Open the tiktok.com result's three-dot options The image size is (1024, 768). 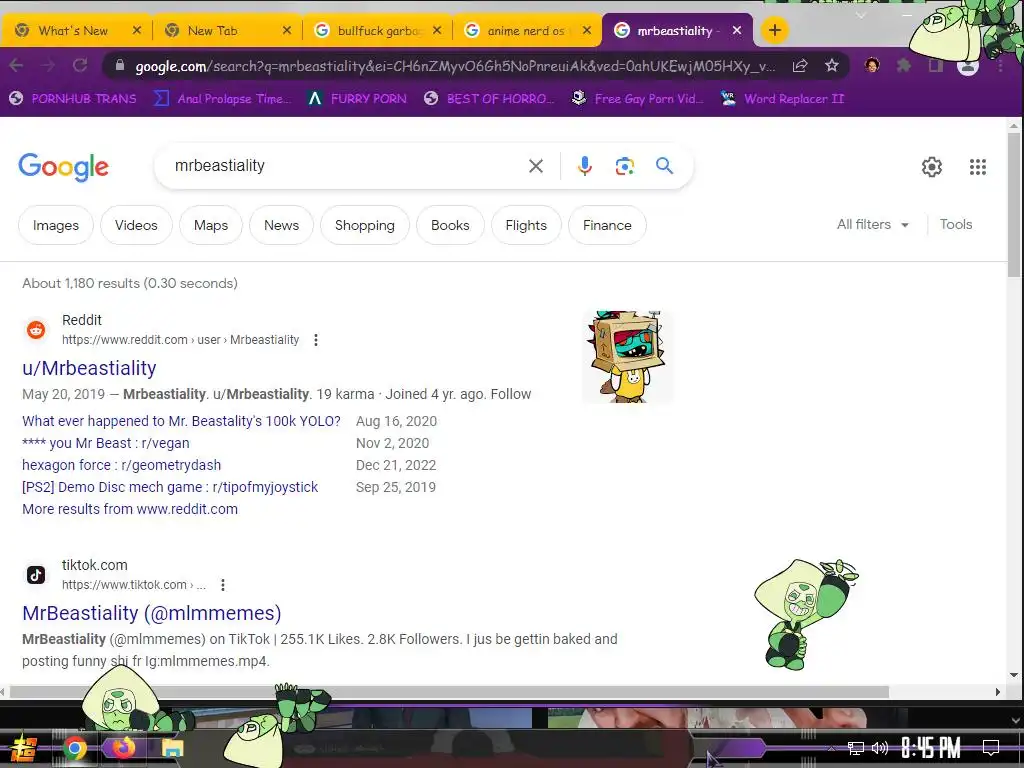[223, 585]
